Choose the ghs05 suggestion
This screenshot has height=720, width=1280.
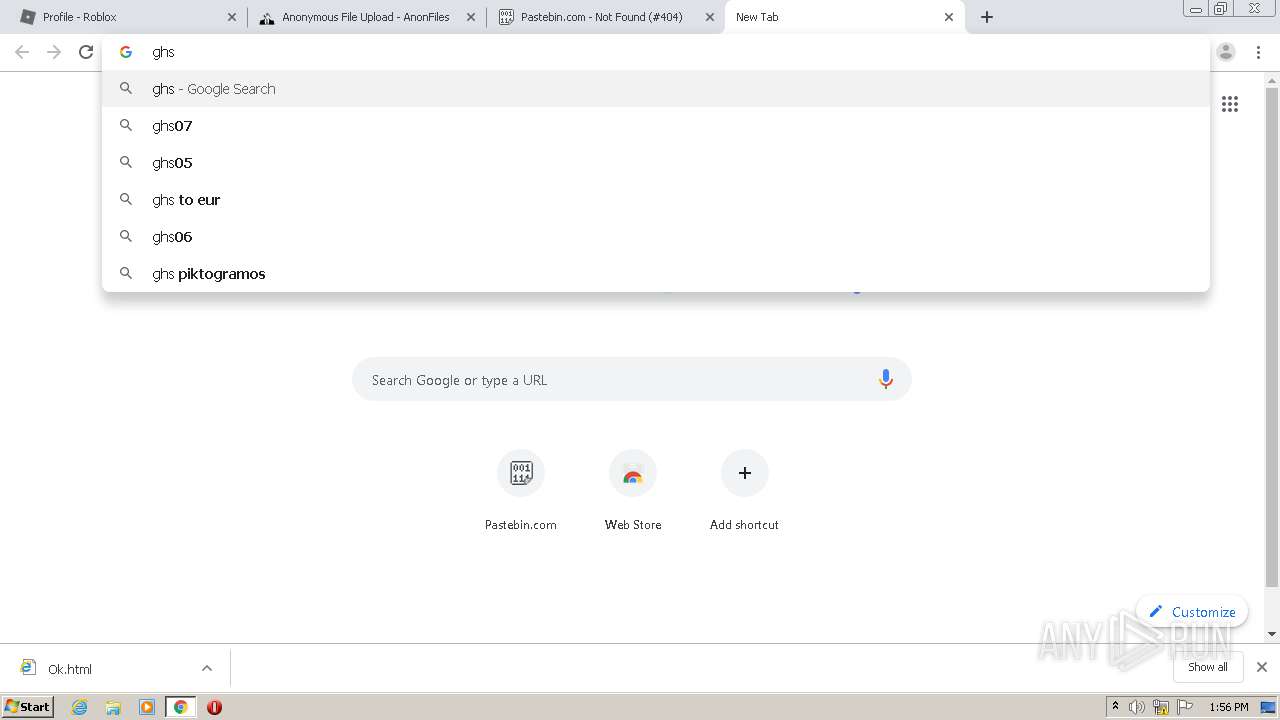[656, 163]
